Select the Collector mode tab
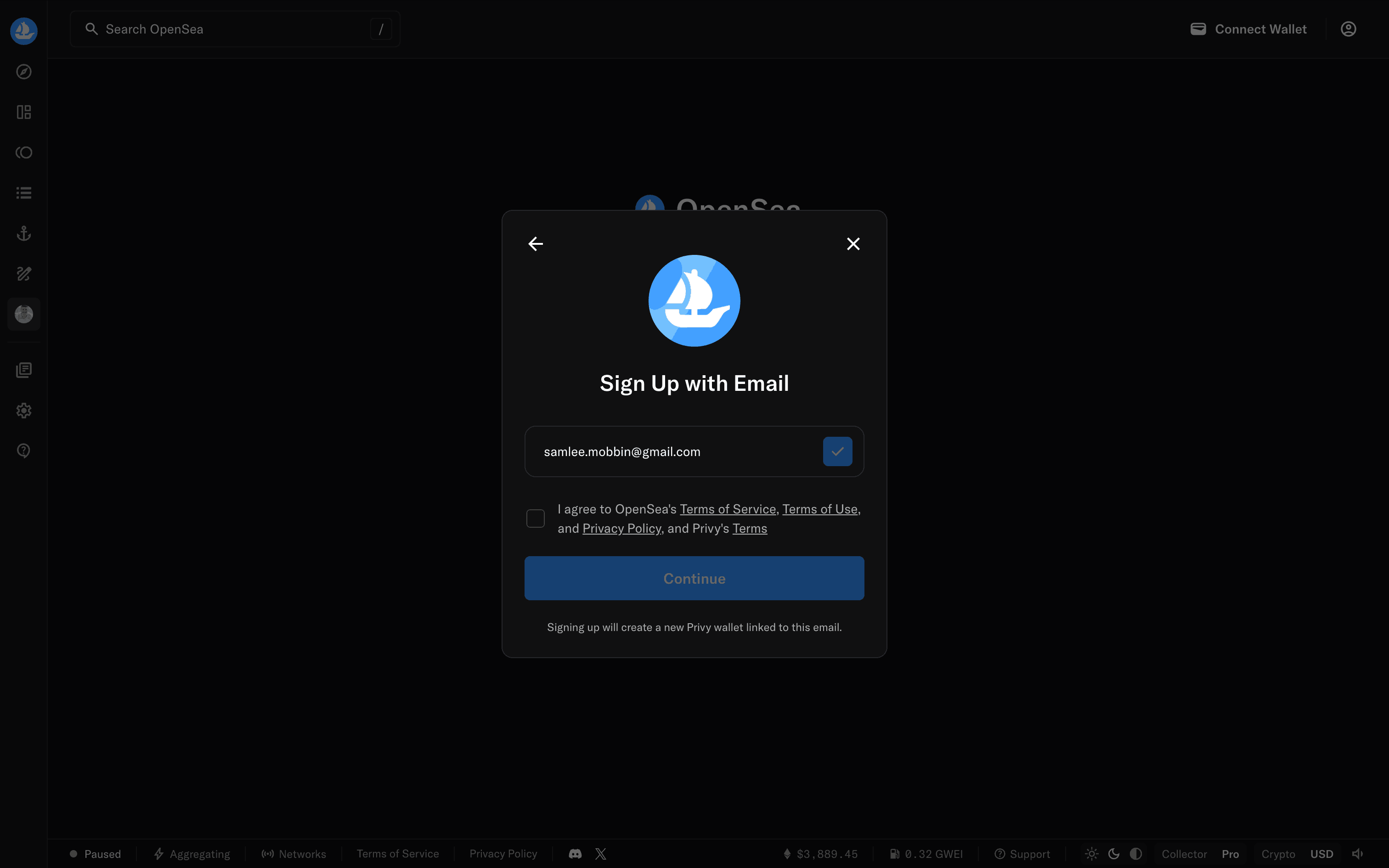The image size is (1389, 868). (x=1184, y=854)
